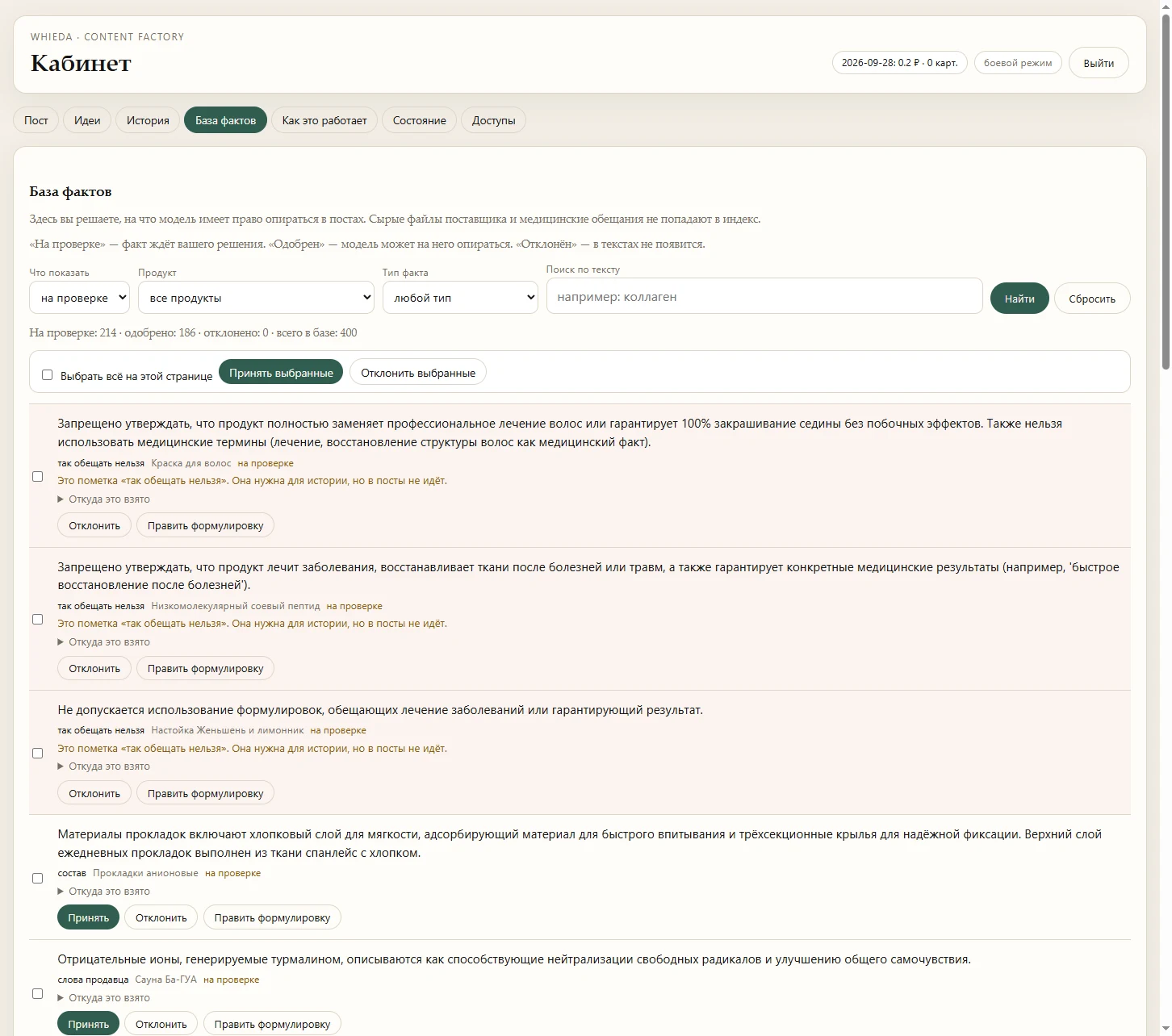The height and width of the screenshot is (1036, 1172).
Task: Click the 'боевой режим' badge
Action: point(1018,63)
